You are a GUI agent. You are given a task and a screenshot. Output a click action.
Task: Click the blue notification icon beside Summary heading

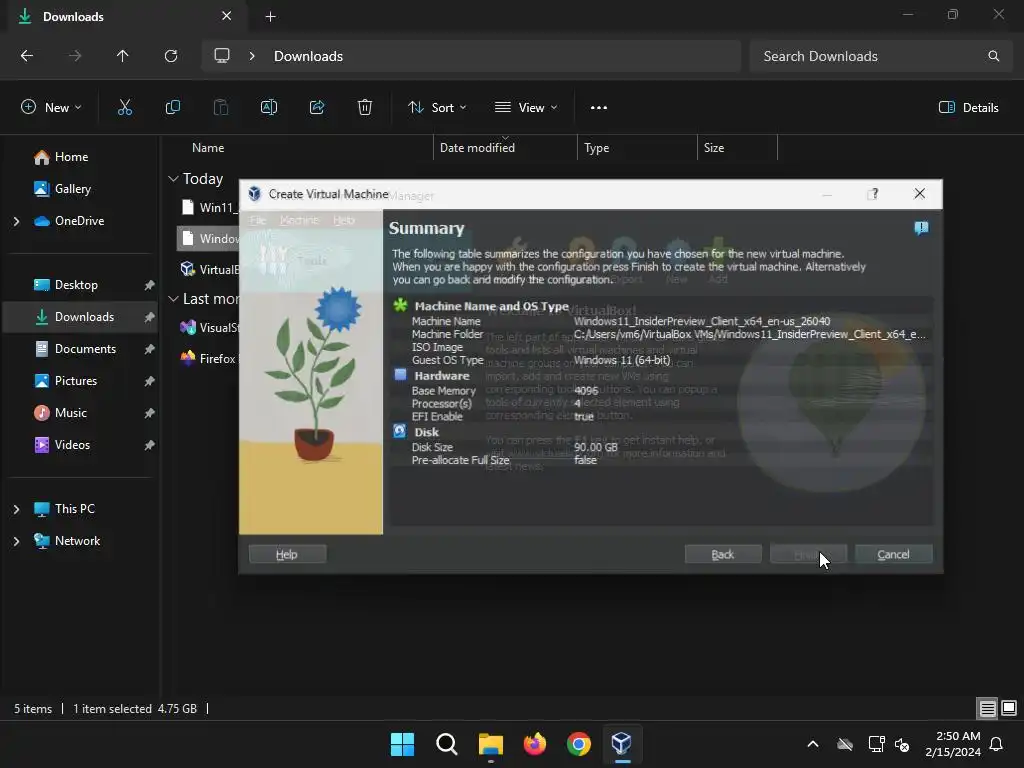[x=921, y=228]
